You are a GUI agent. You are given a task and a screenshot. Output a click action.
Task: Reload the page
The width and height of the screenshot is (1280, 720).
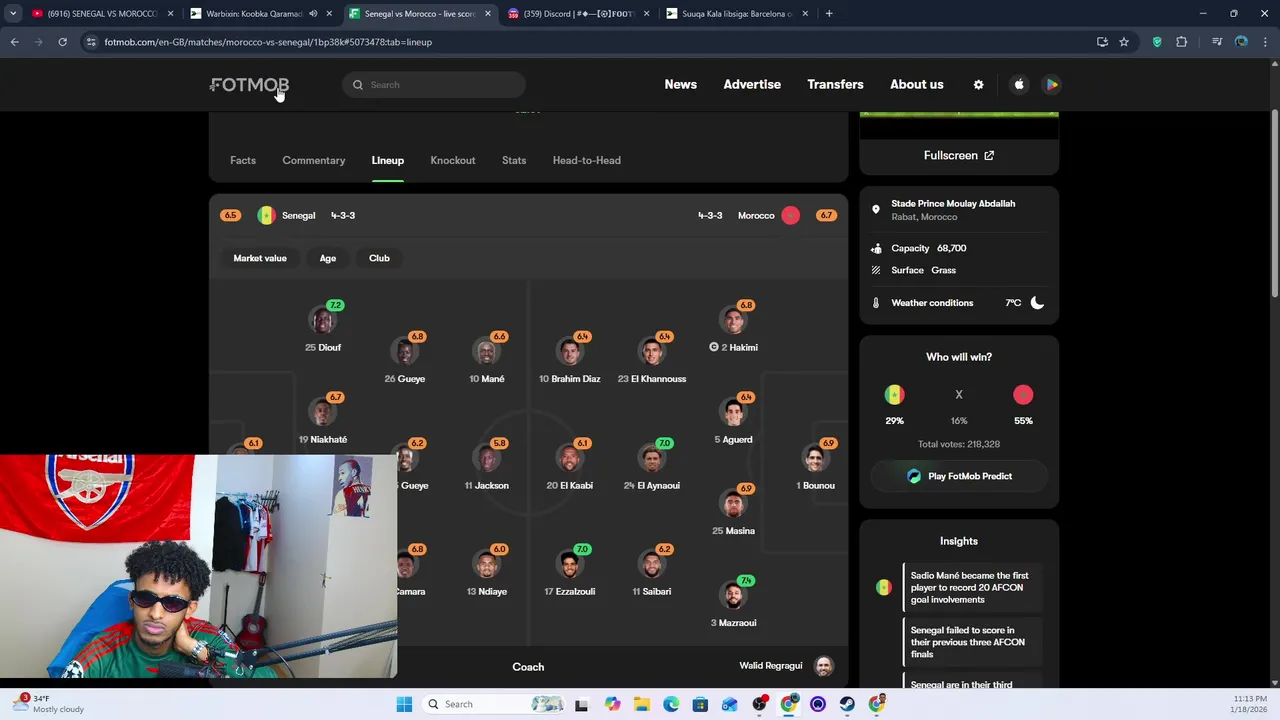point(62,42)
